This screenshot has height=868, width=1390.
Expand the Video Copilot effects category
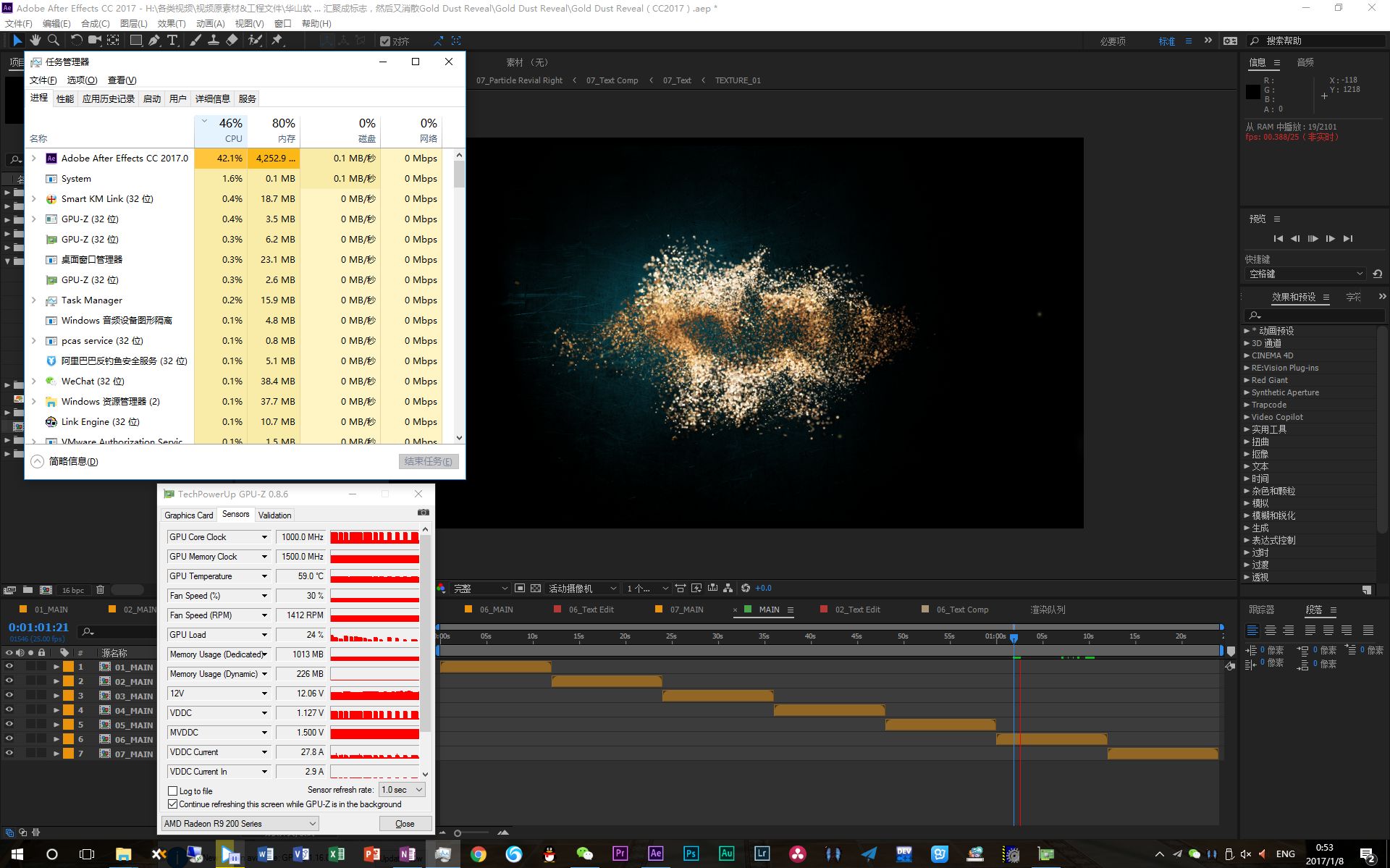pyautogui.click(x=1247, y=417)
